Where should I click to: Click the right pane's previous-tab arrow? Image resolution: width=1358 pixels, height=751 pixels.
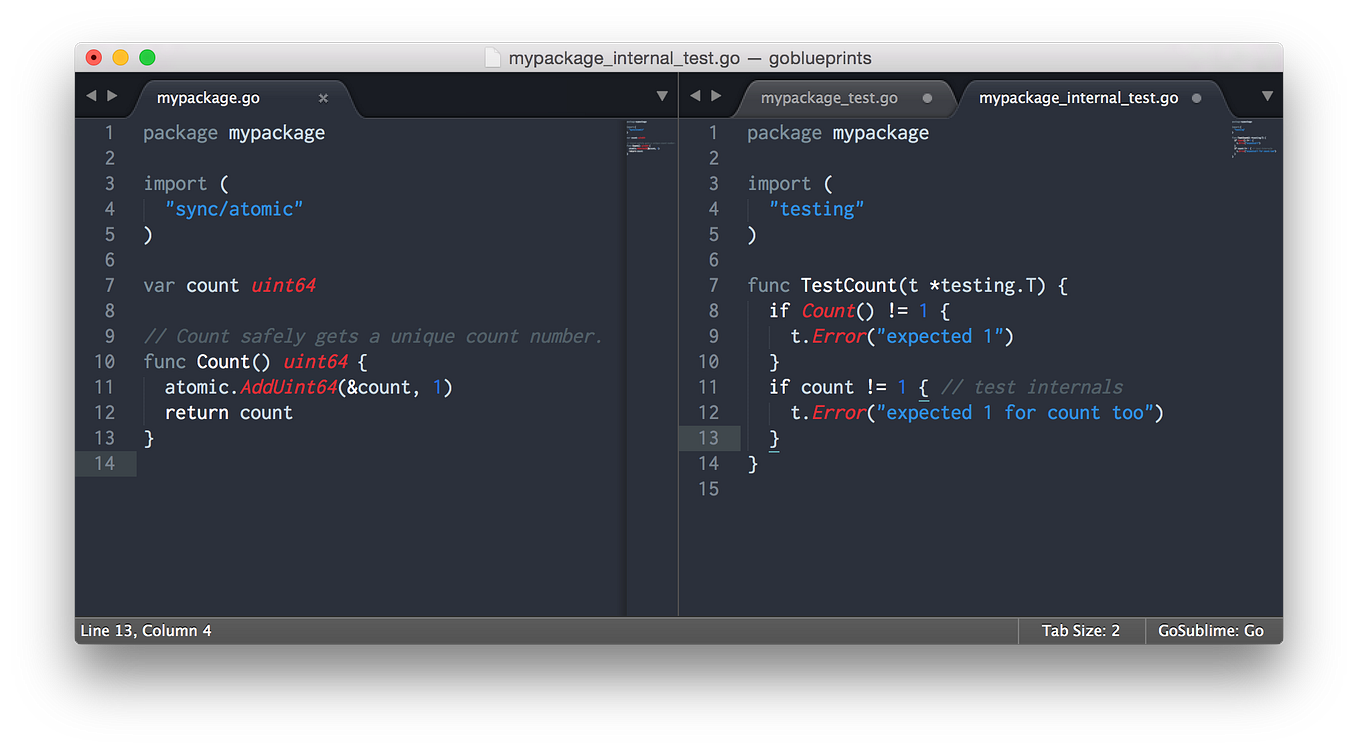(695, 96)
